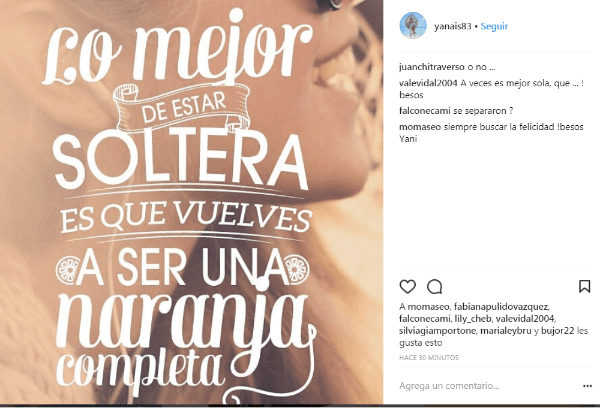
Task: Open silviagiamportone in likes list
Action: coord(438,331)
